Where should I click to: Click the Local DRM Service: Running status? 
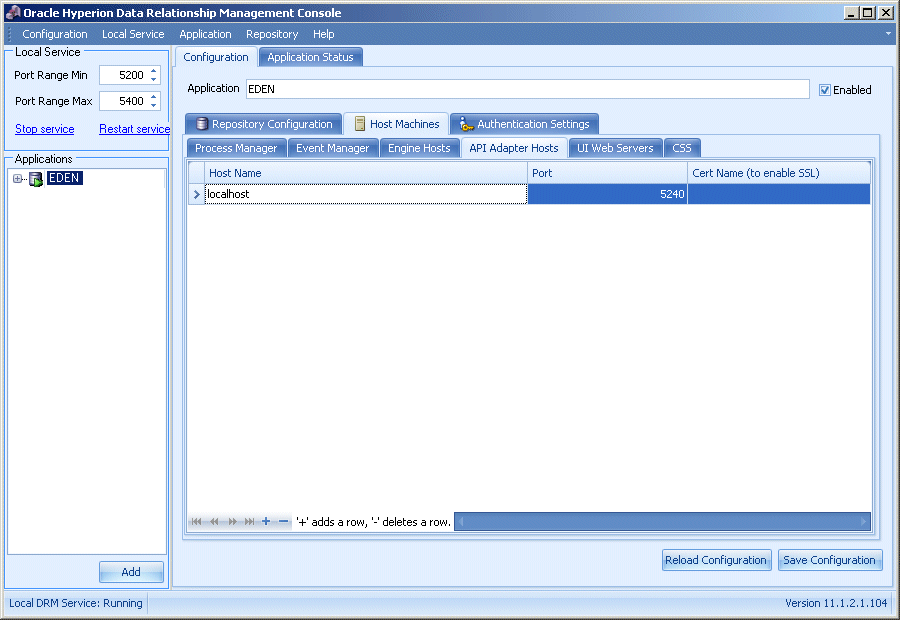tap(76, 603)
